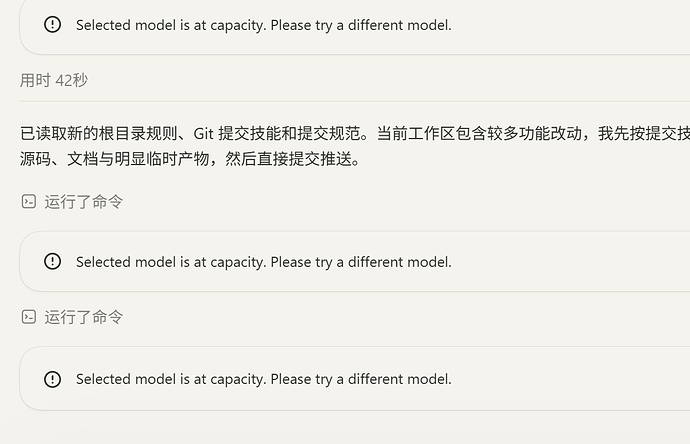Click 'Please try a different model' in the bottom banner
The height and width of the screenshot is (444, 690).
[x=361, y=379]
